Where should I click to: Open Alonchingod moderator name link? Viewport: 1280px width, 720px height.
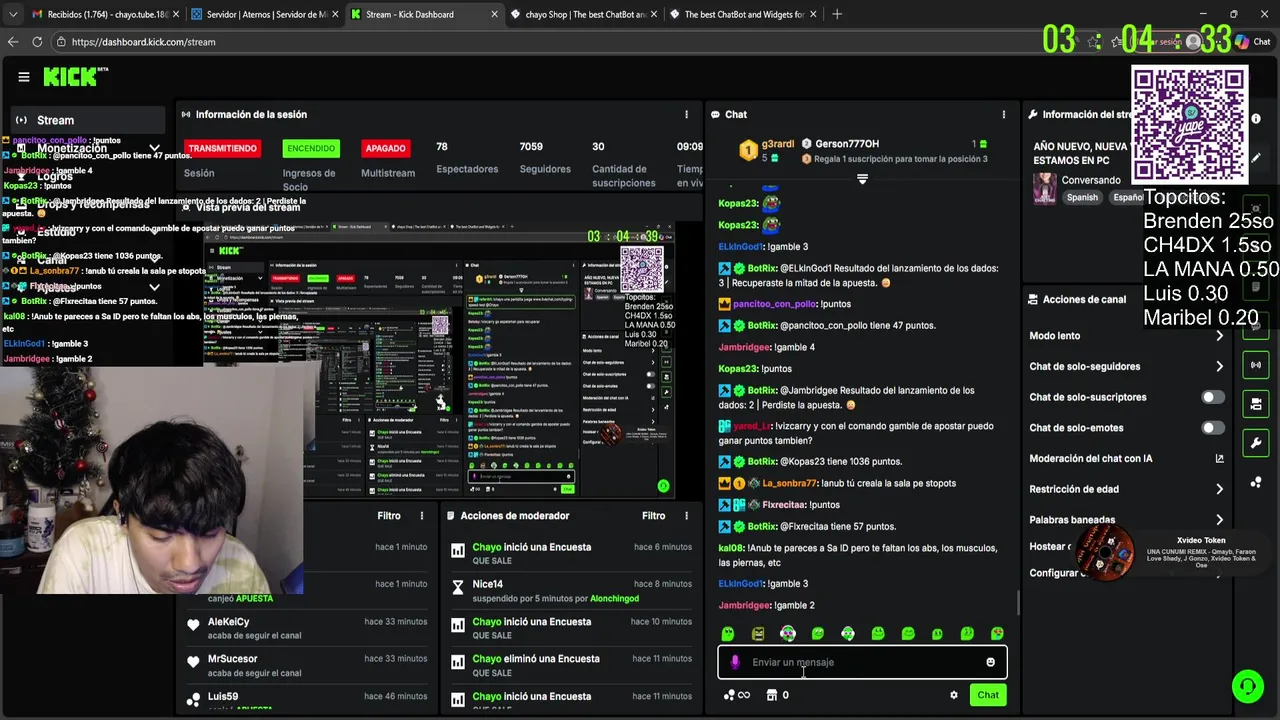pos(614,598)
